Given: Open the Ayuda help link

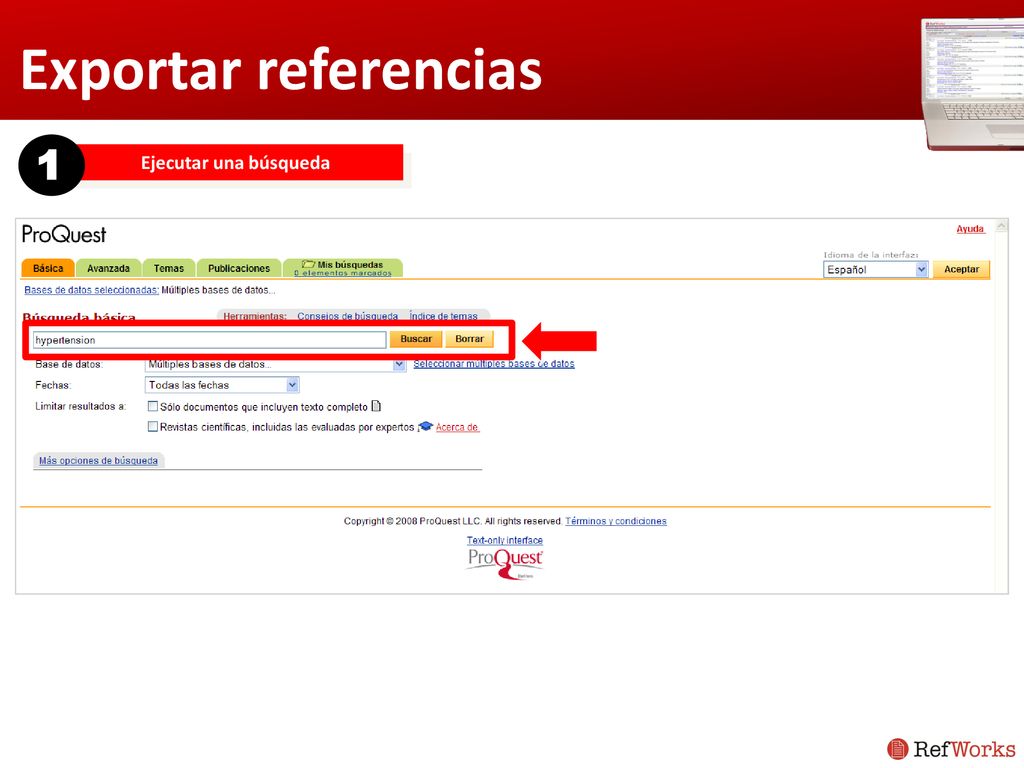Looking at the screenshot, I should pyautogui.click(x=970, y=229).
